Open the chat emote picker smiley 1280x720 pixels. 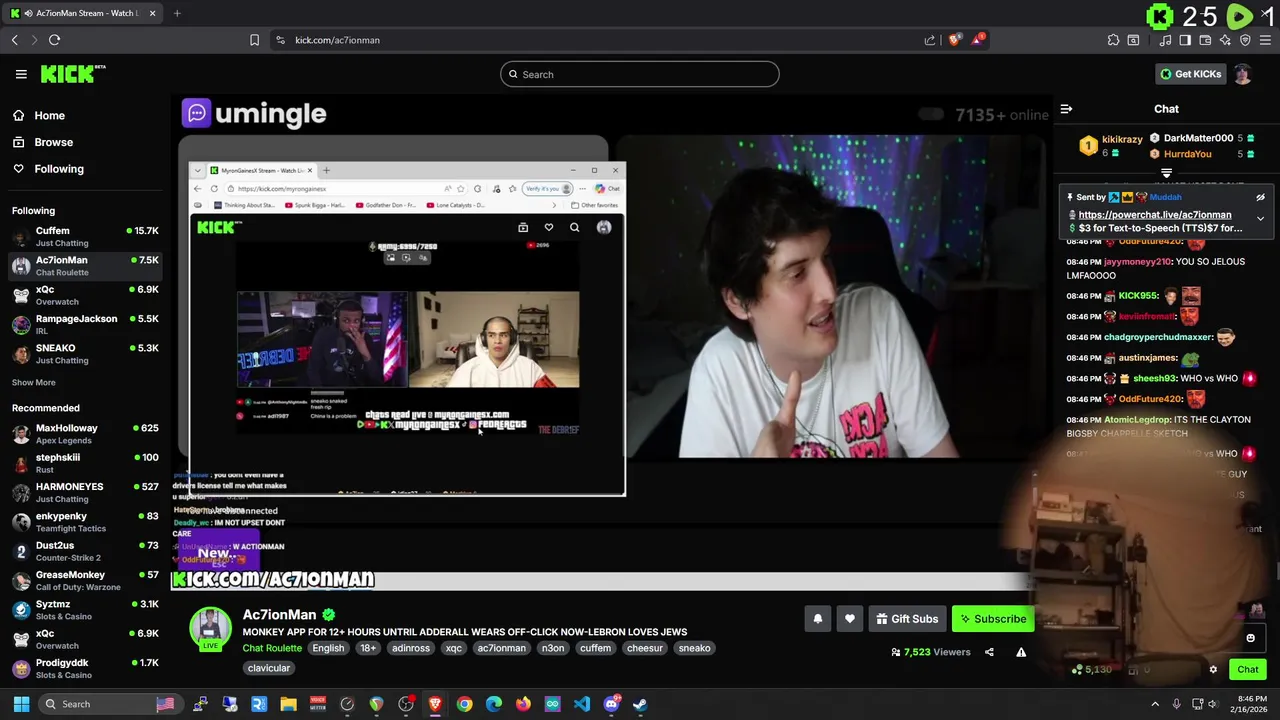pyautogui.click(x=1250, y=638)
